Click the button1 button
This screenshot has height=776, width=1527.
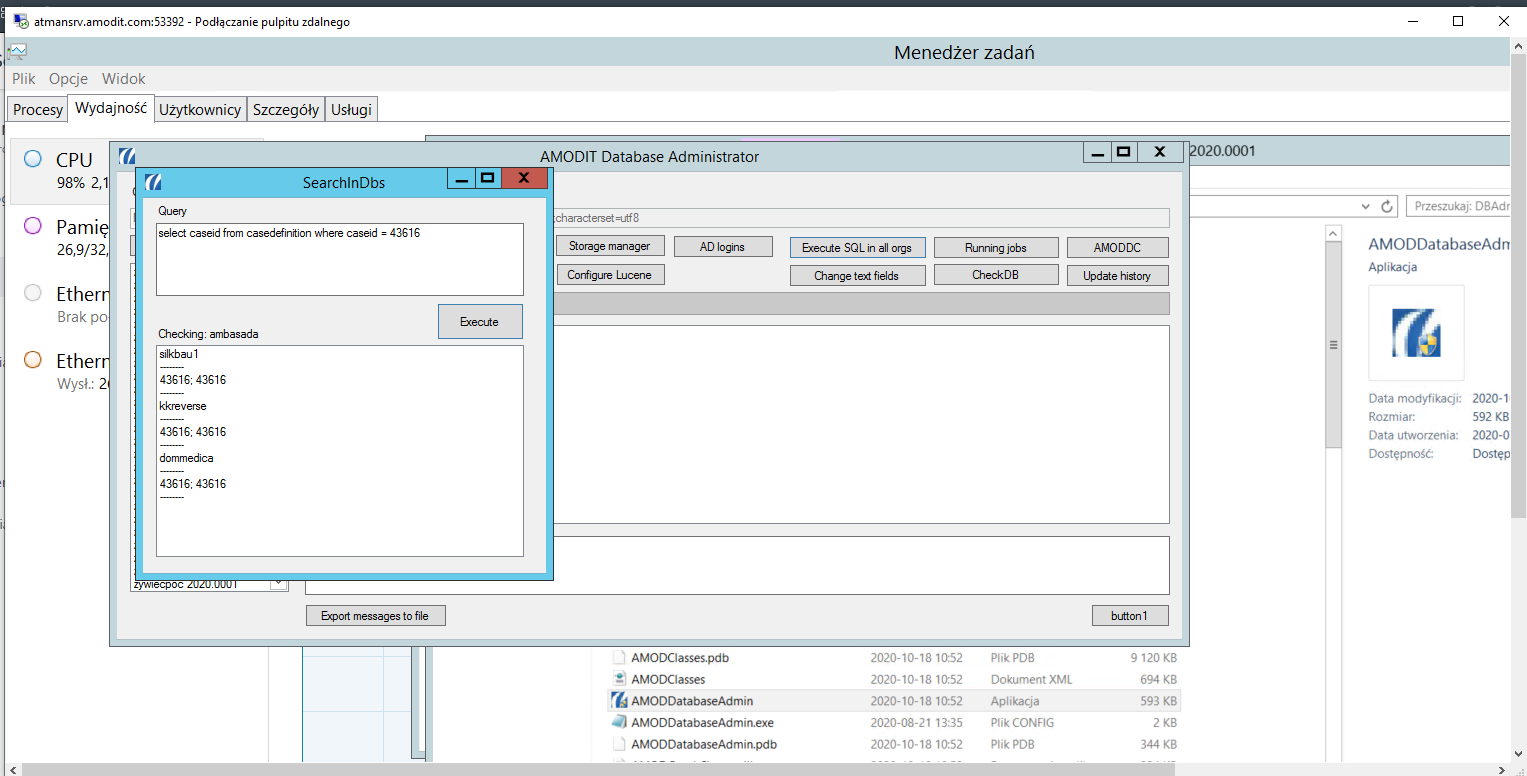click(1130, 615)
